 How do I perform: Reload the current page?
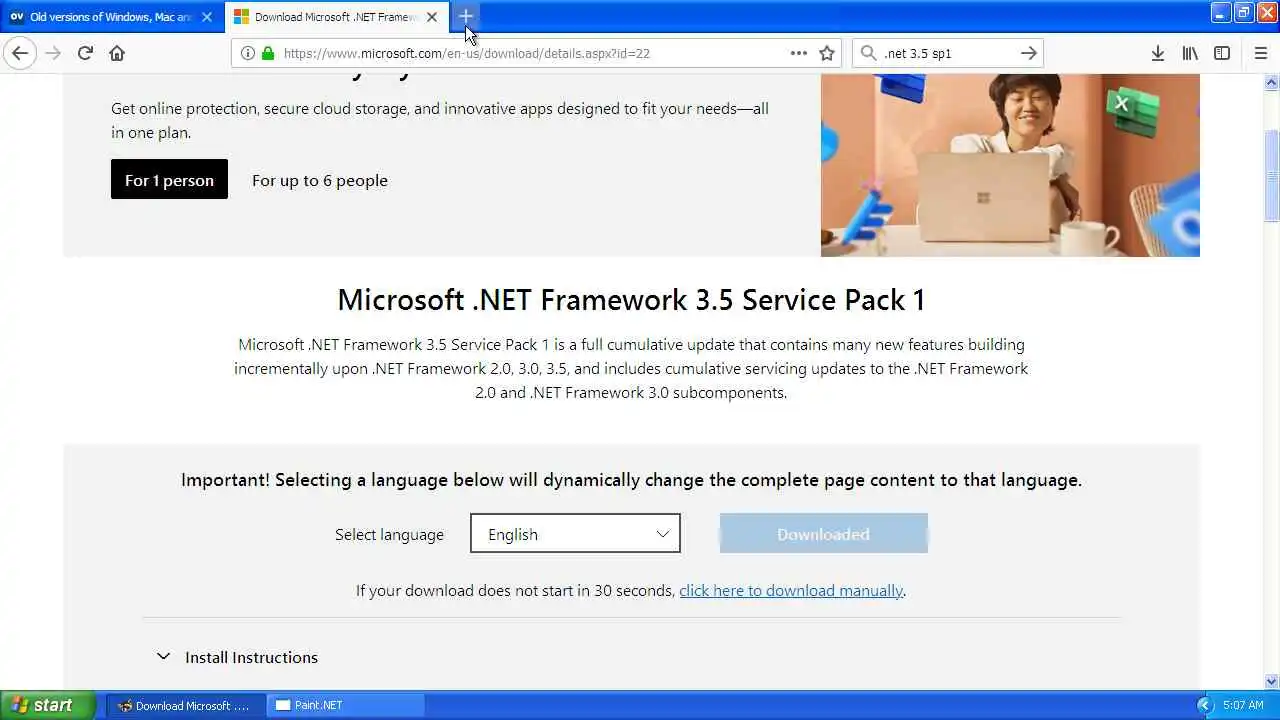click(85, 53)
